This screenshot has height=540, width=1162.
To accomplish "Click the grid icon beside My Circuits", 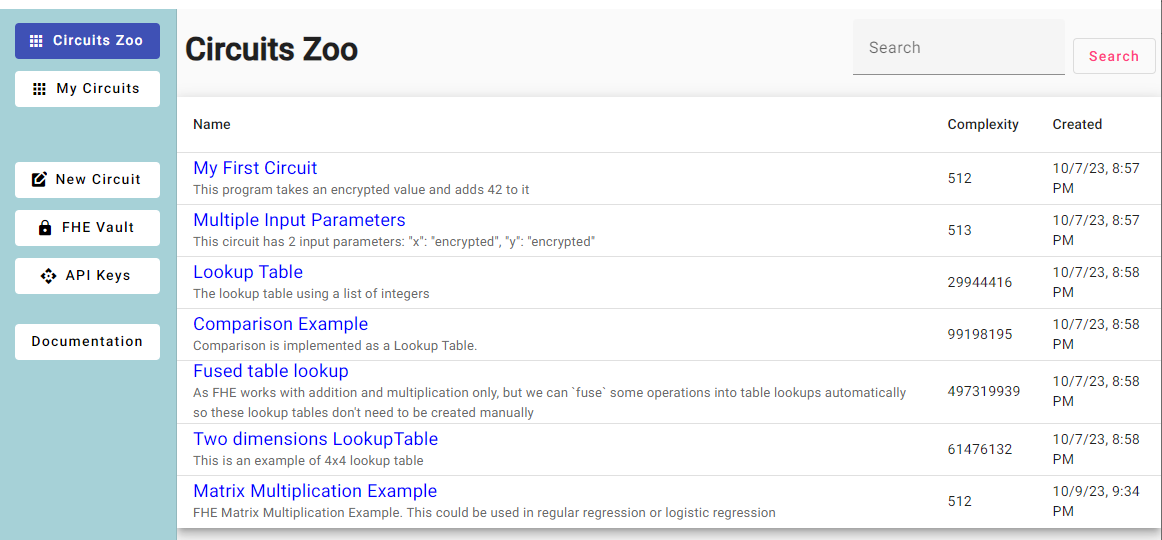I will click(40, 89).
